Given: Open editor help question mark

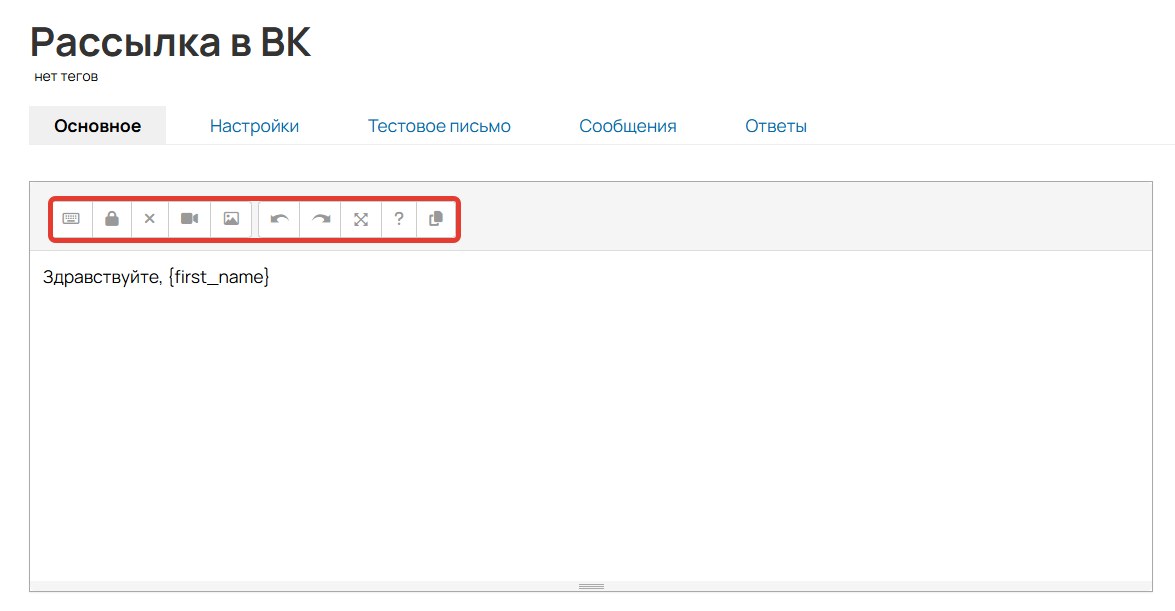Looking at the screenshot, I should [x=399, y=219].
